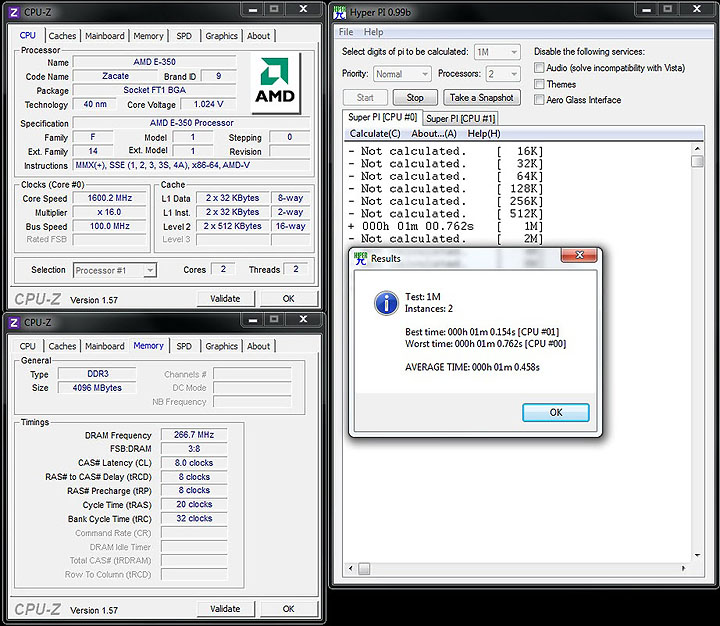Click the blue information icon in Results dialog
This screenshot has width=720, height=626.
coord(386,303)
